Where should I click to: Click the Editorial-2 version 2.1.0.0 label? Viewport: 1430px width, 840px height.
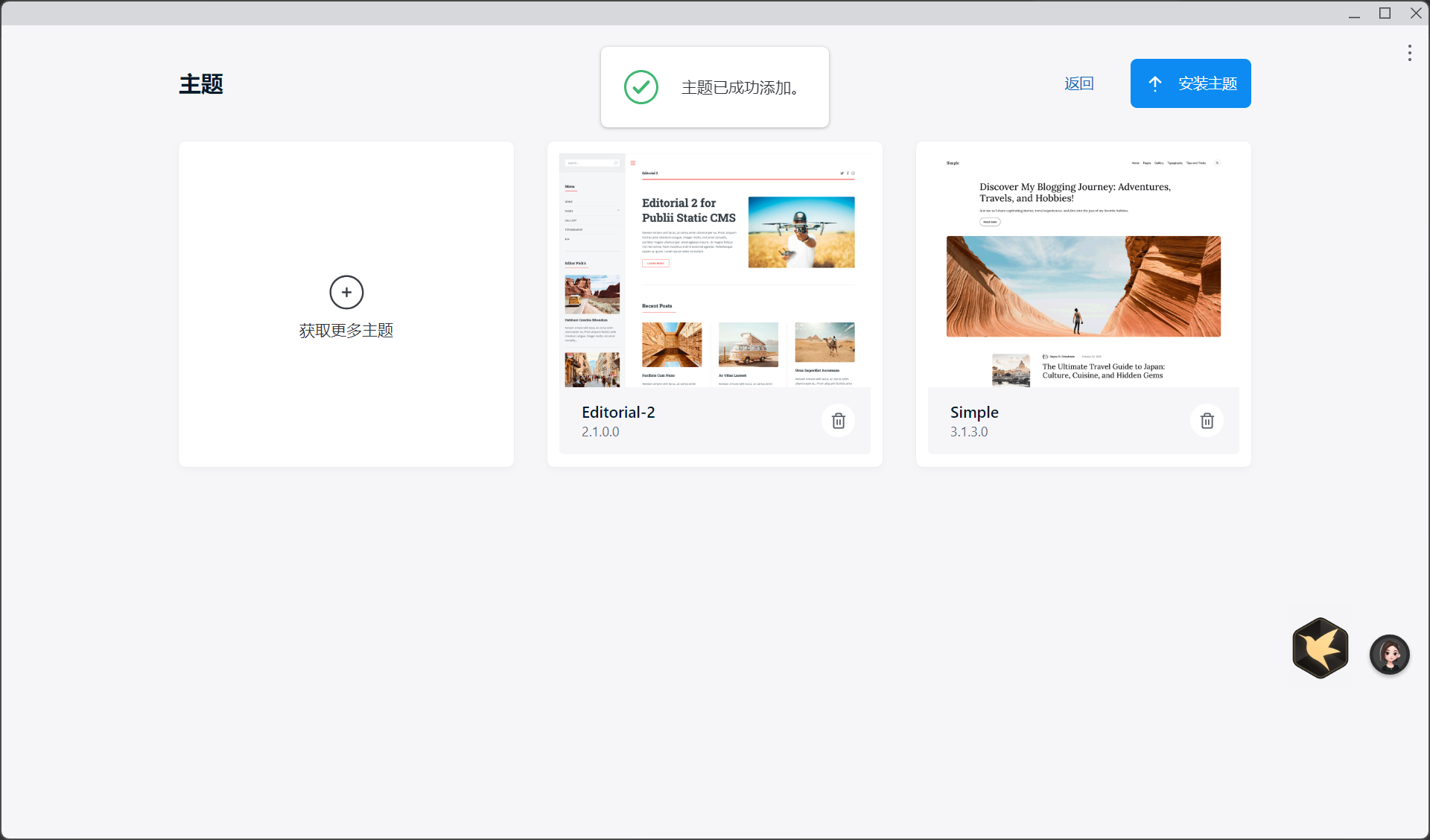(600, 432)
